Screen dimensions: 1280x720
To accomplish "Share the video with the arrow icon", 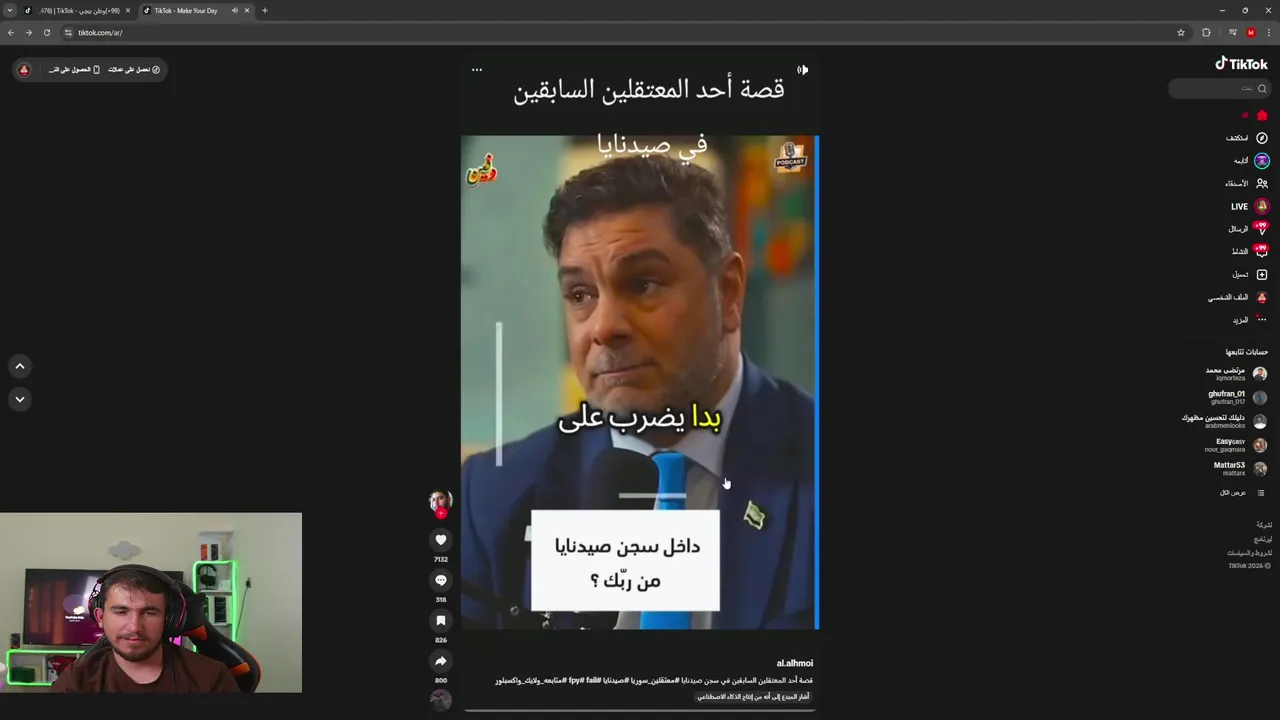I will pyautogui.click(x=440, y=661).
